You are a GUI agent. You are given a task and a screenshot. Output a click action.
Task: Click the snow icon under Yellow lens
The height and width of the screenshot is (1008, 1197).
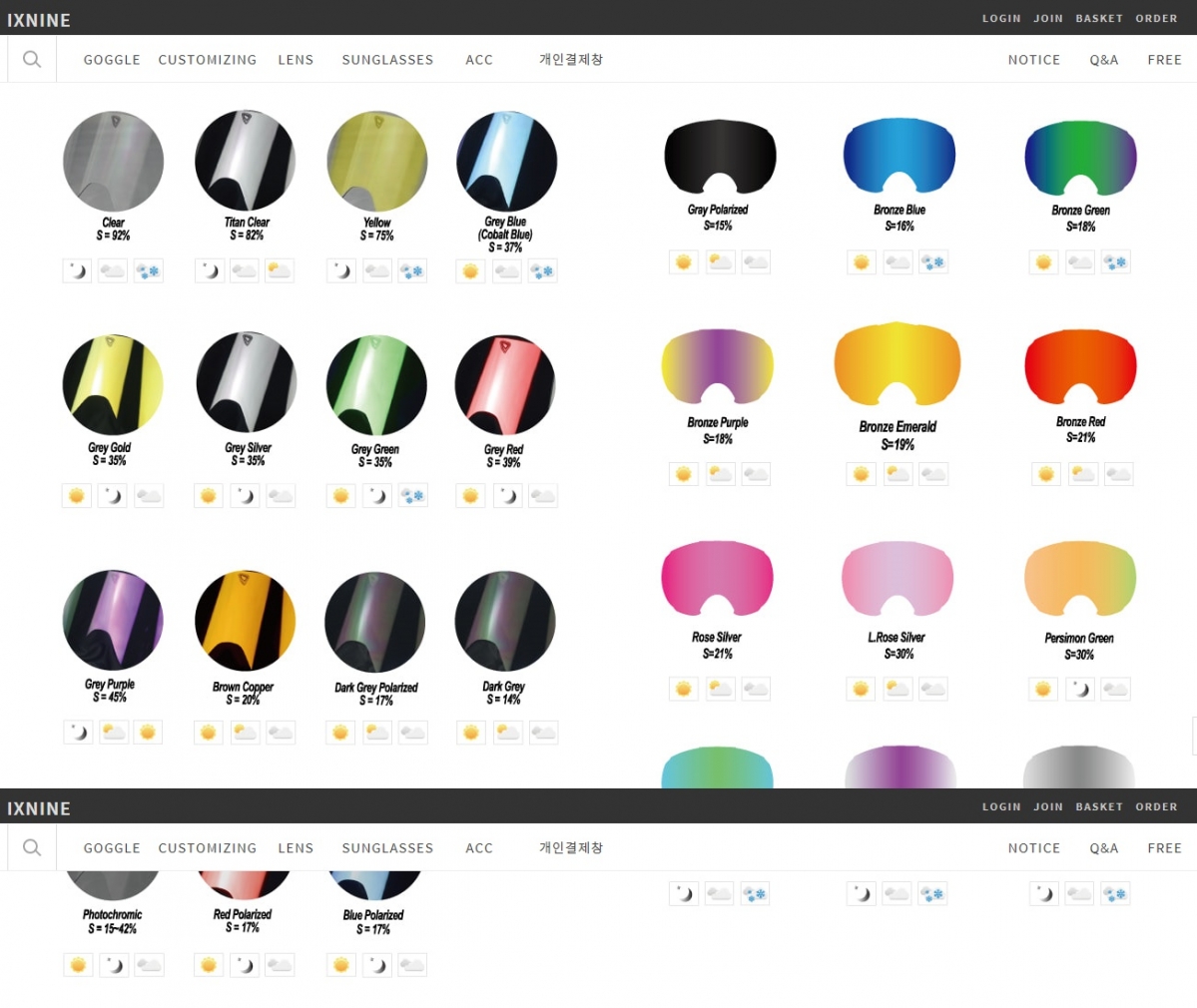[x=412, y=270]
